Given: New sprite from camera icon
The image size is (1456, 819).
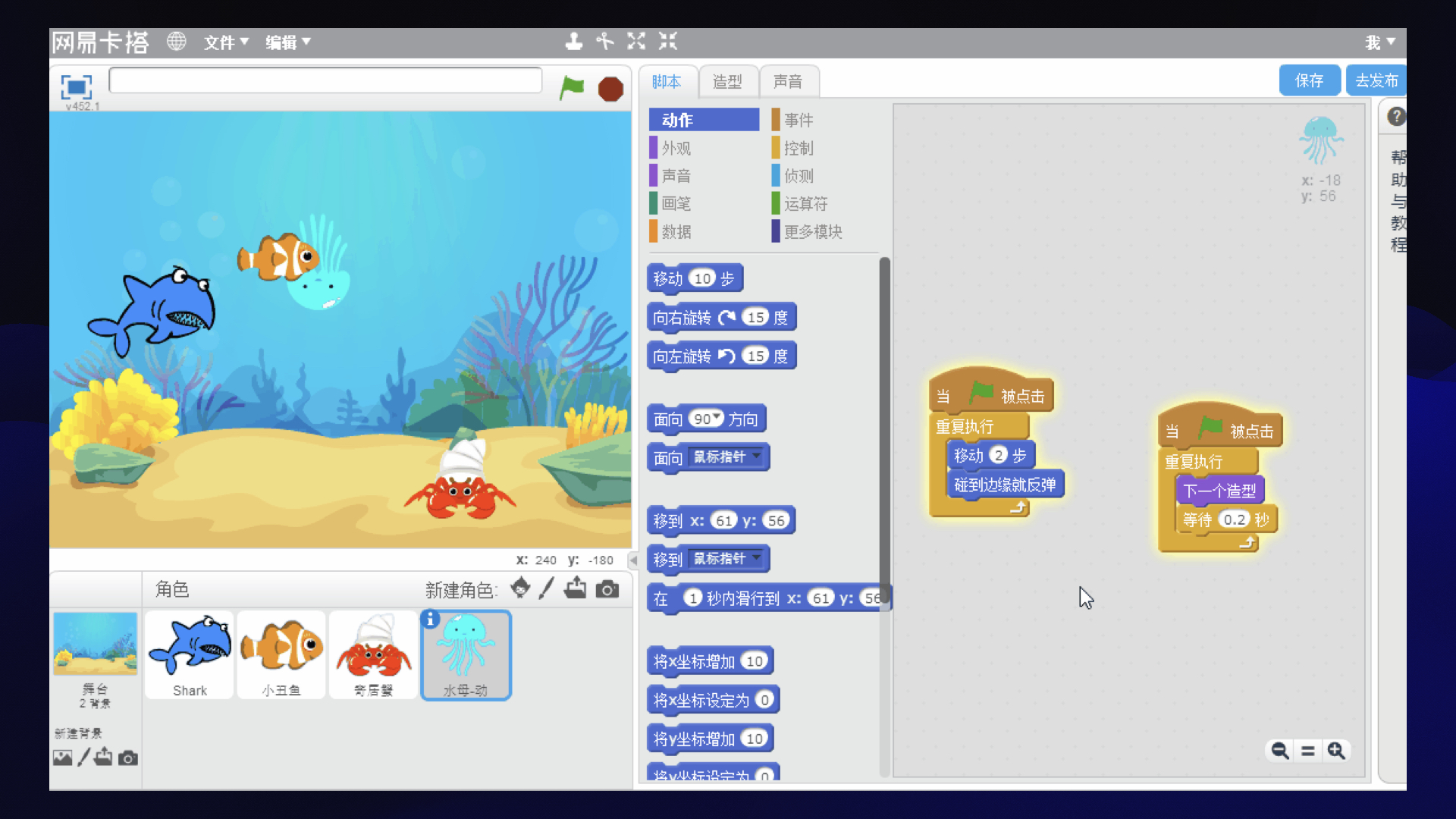Looking at the screenshot, I should (607, 589).
